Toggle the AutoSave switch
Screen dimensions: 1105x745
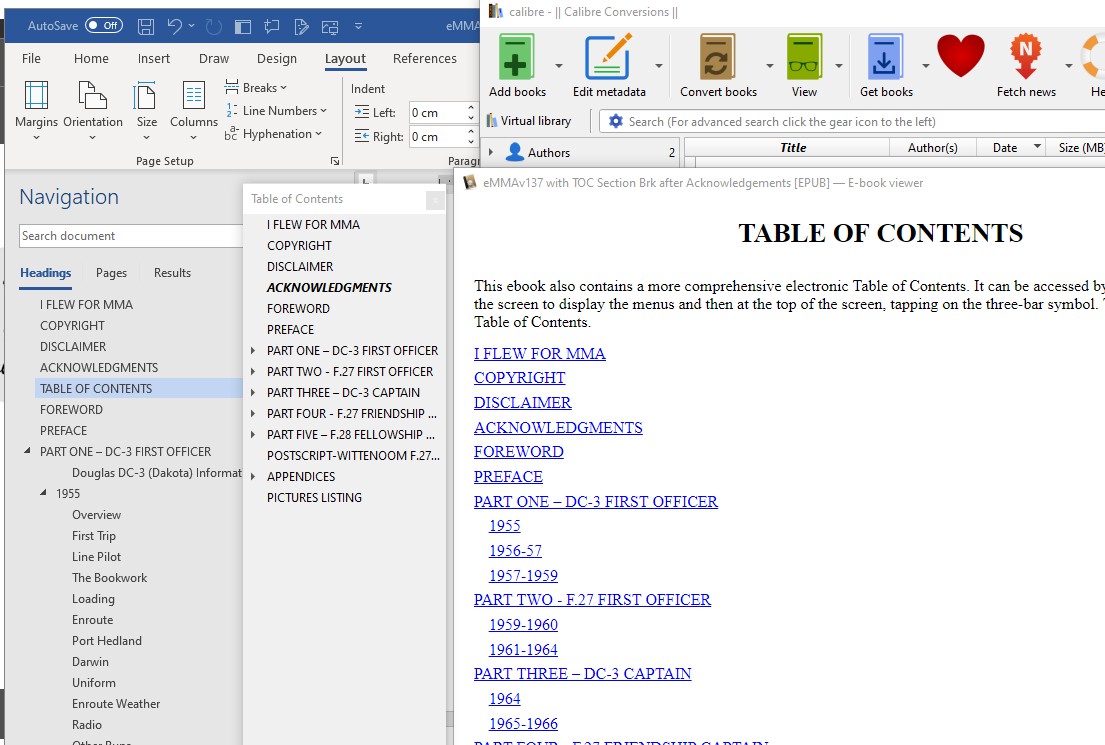104,26
